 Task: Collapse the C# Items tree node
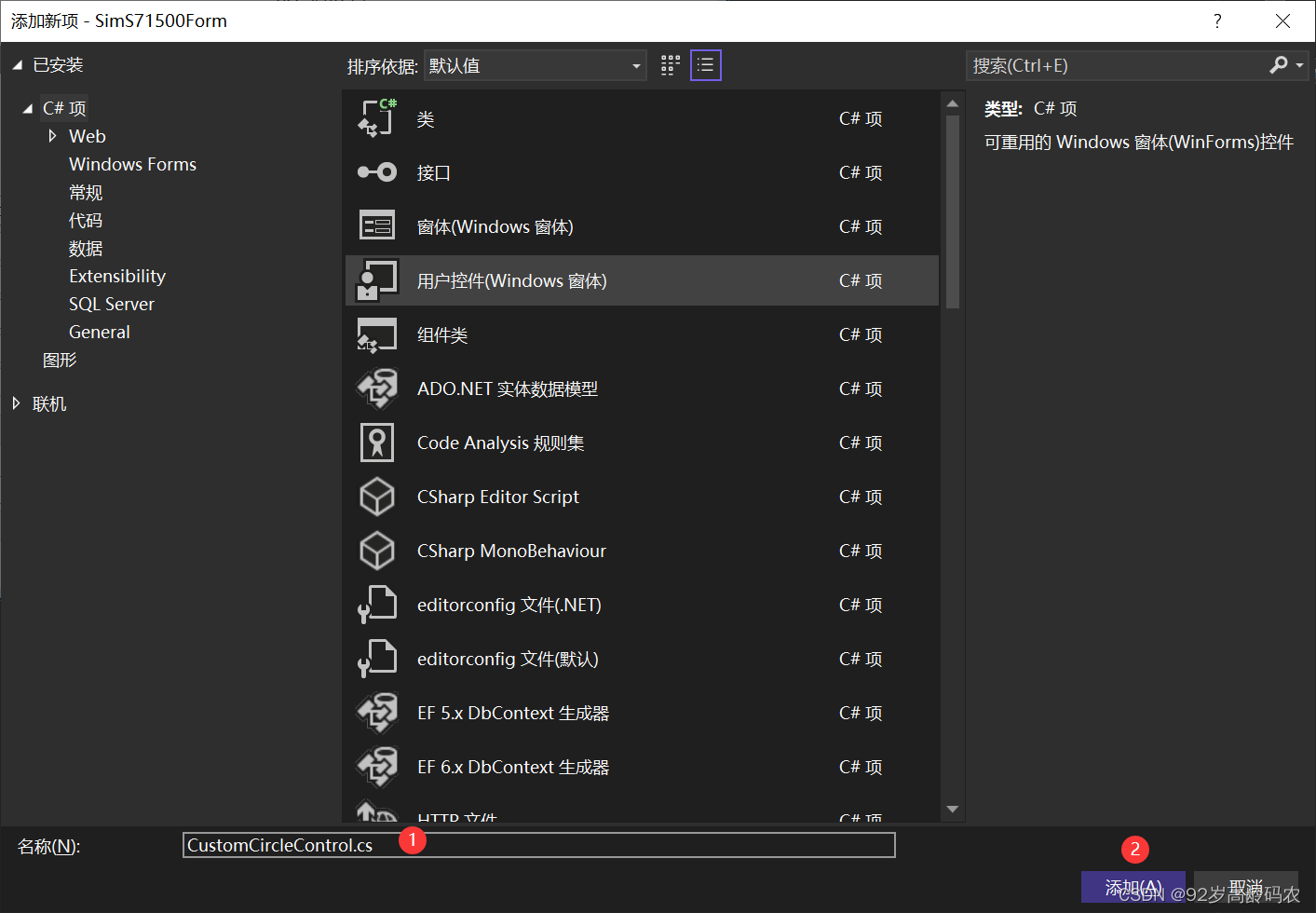click(27, 109)
